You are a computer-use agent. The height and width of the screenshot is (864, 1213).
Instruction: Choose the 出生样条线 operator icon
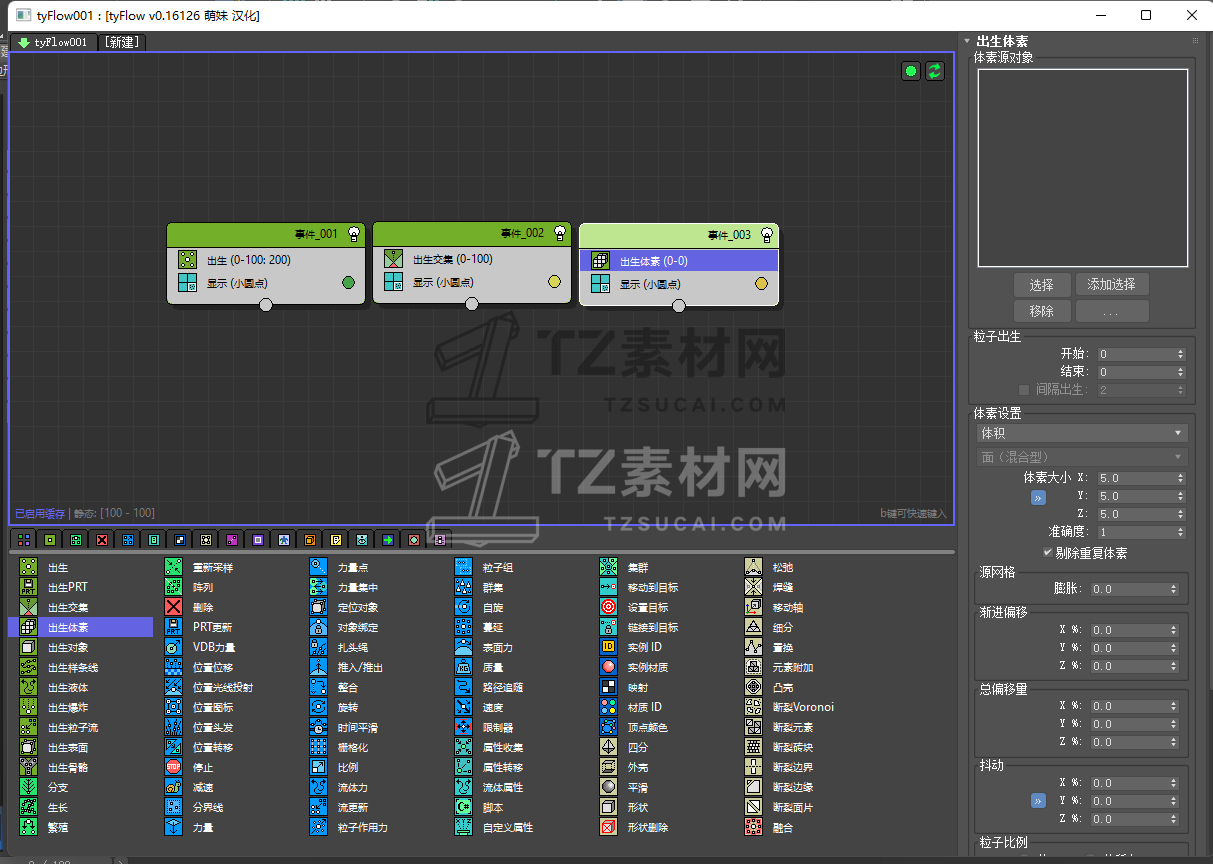29,667
